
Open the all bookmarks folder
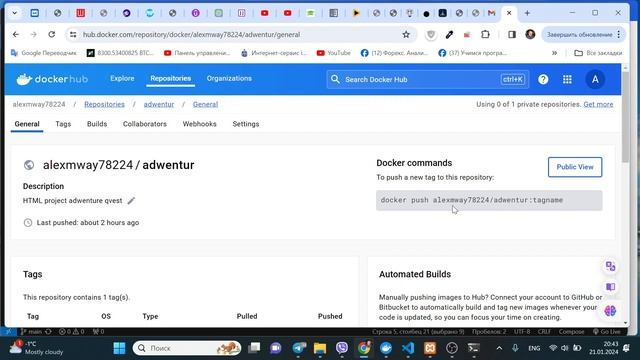pos(598,53)
